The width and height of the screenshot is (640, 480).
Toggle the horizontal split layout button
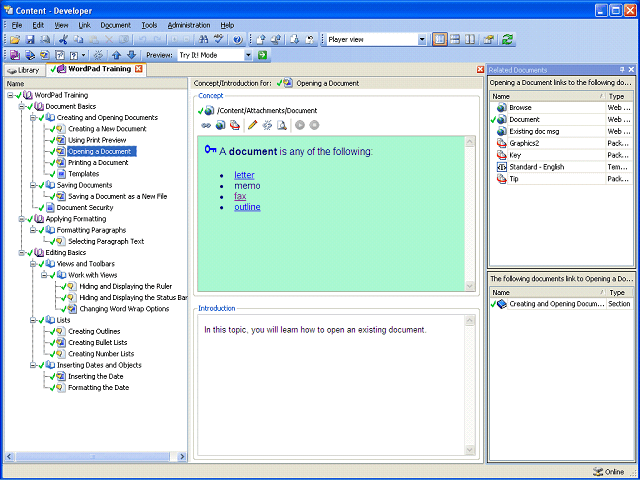455,40
